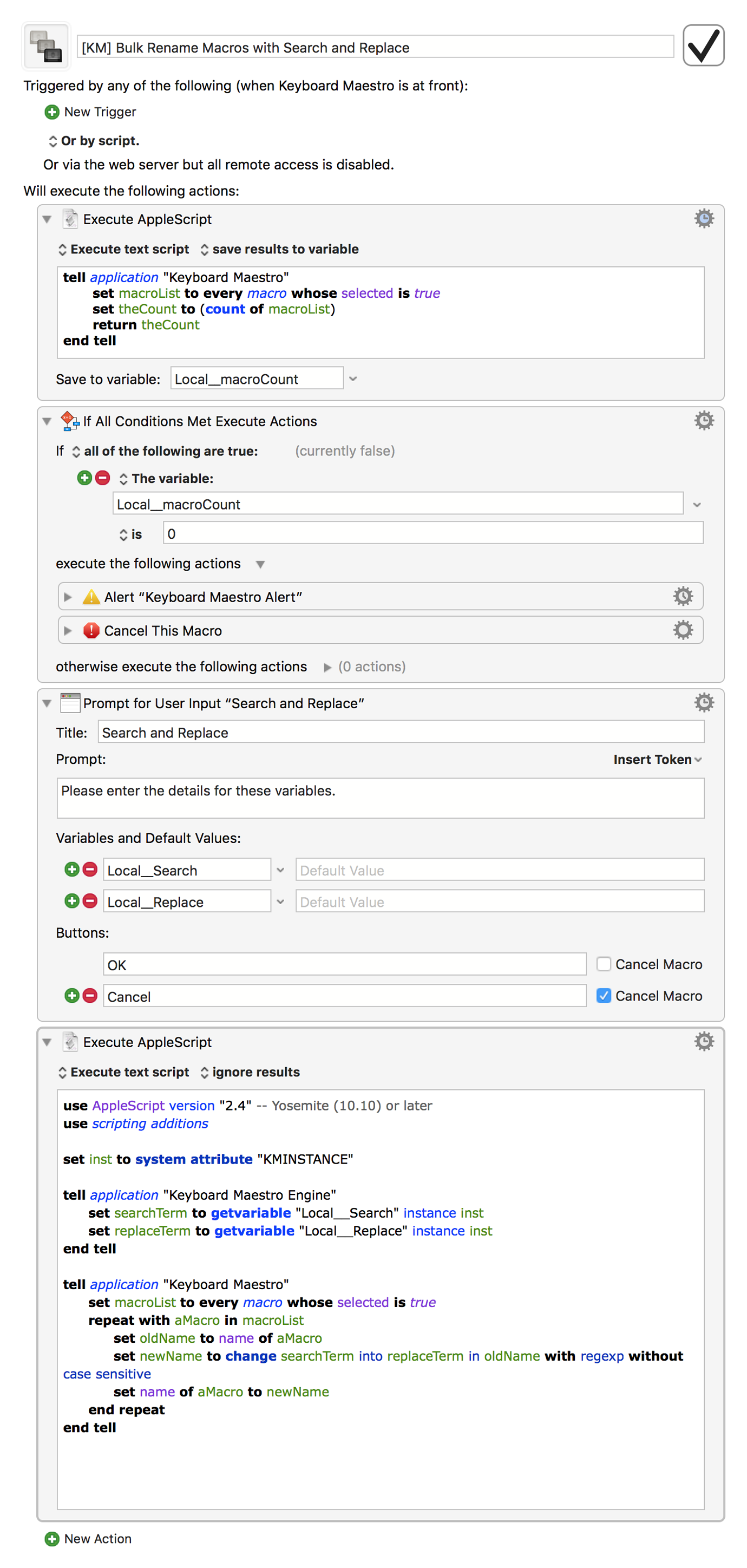Remove The variable condition with red minus
The height and width of the screenshot is (1568, 747).
(x=103, y=478)
